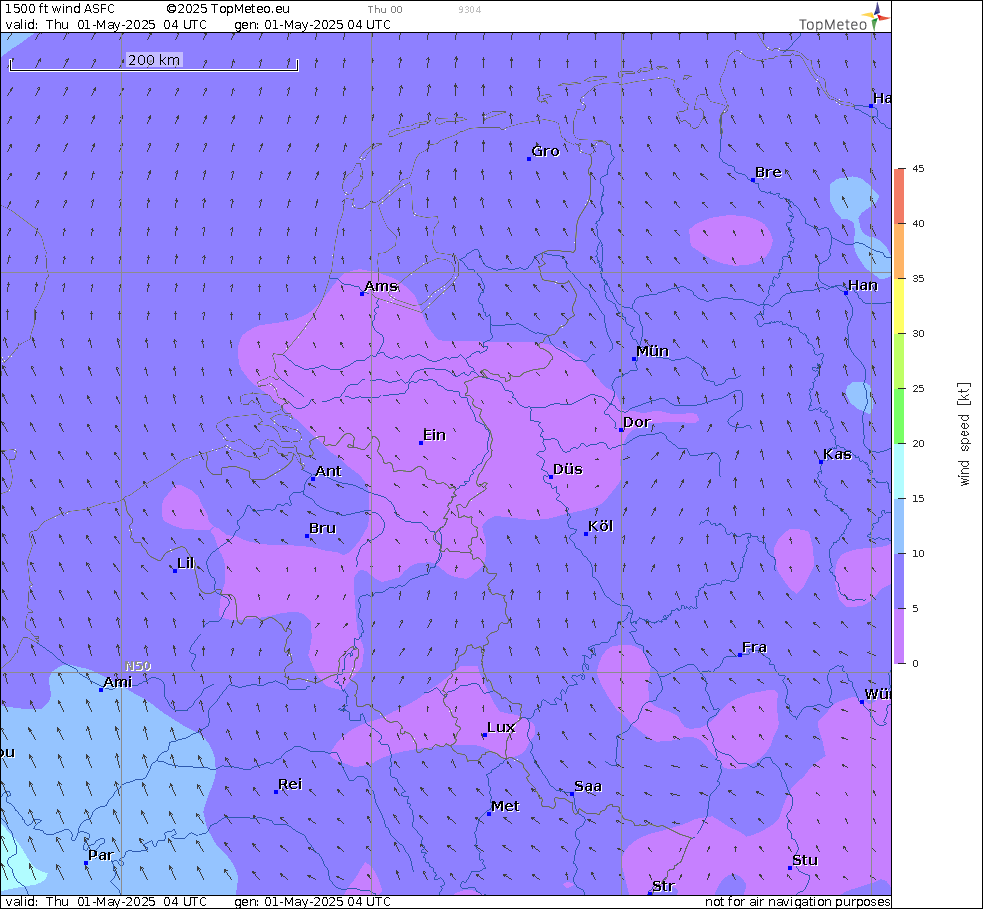Click the red 45 kt color band
This screenshot has width=983, height=909.
point(900,196)
